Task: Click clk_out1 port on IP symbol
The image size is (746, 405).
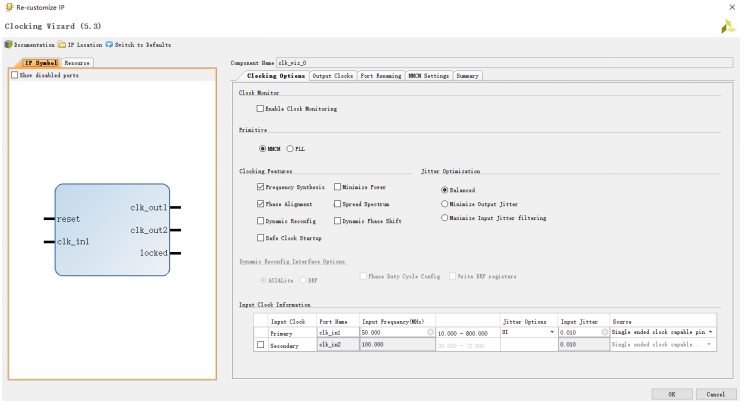Action: [x=149, y=207]
